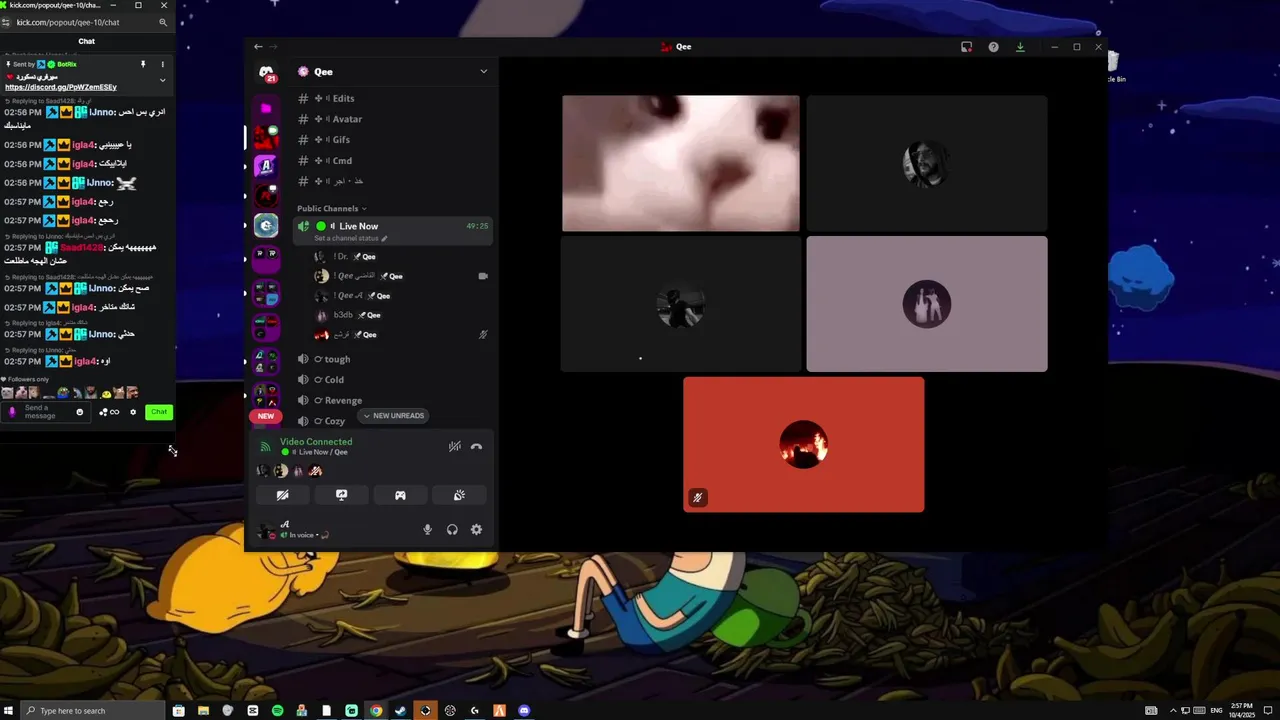Edit channel status pencil under Live Now
The height and width of the screenshot is (720, 1280).
(384, 239)
